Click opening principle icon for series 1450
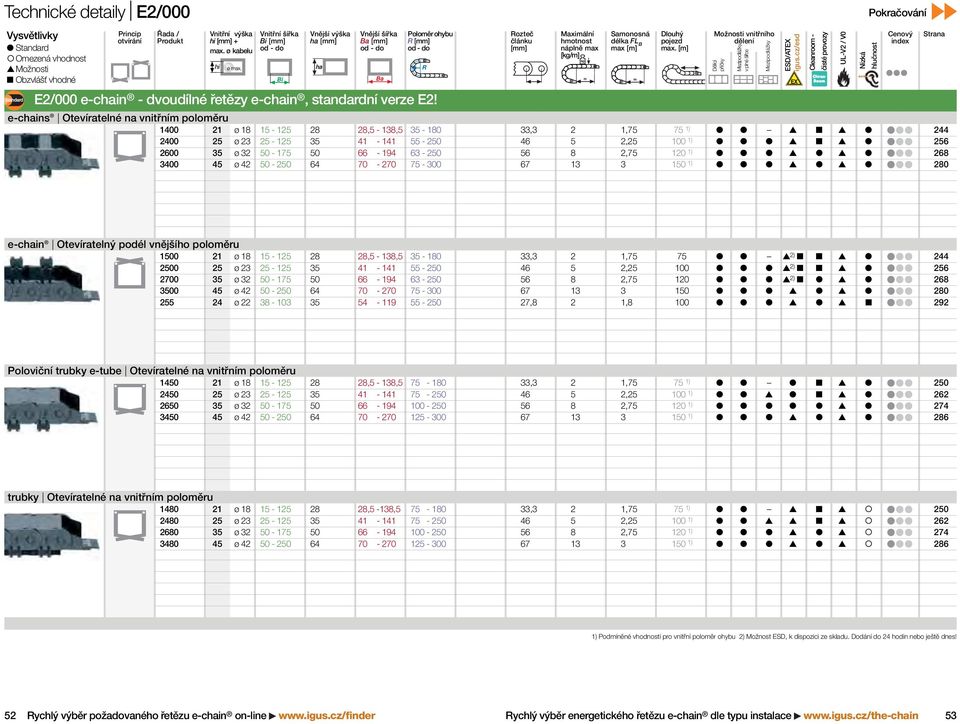The image size is (960, 724). (130, 400)
